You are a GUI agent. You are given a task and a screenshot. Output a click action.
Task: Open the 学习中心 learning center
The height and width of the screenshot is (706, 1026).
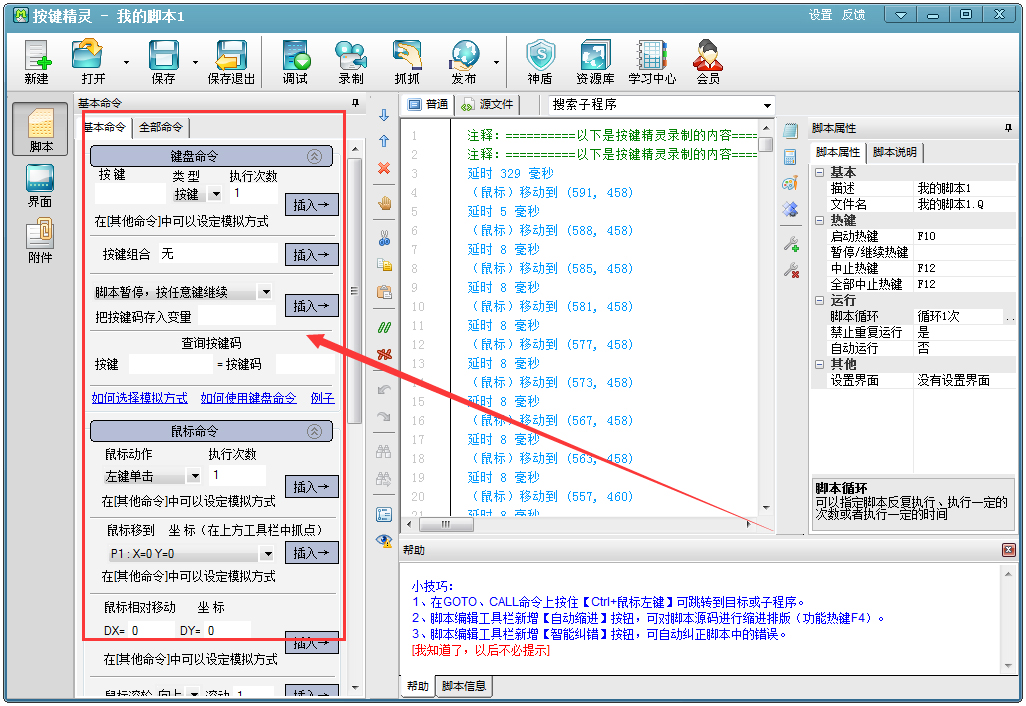tap(652, 62)
